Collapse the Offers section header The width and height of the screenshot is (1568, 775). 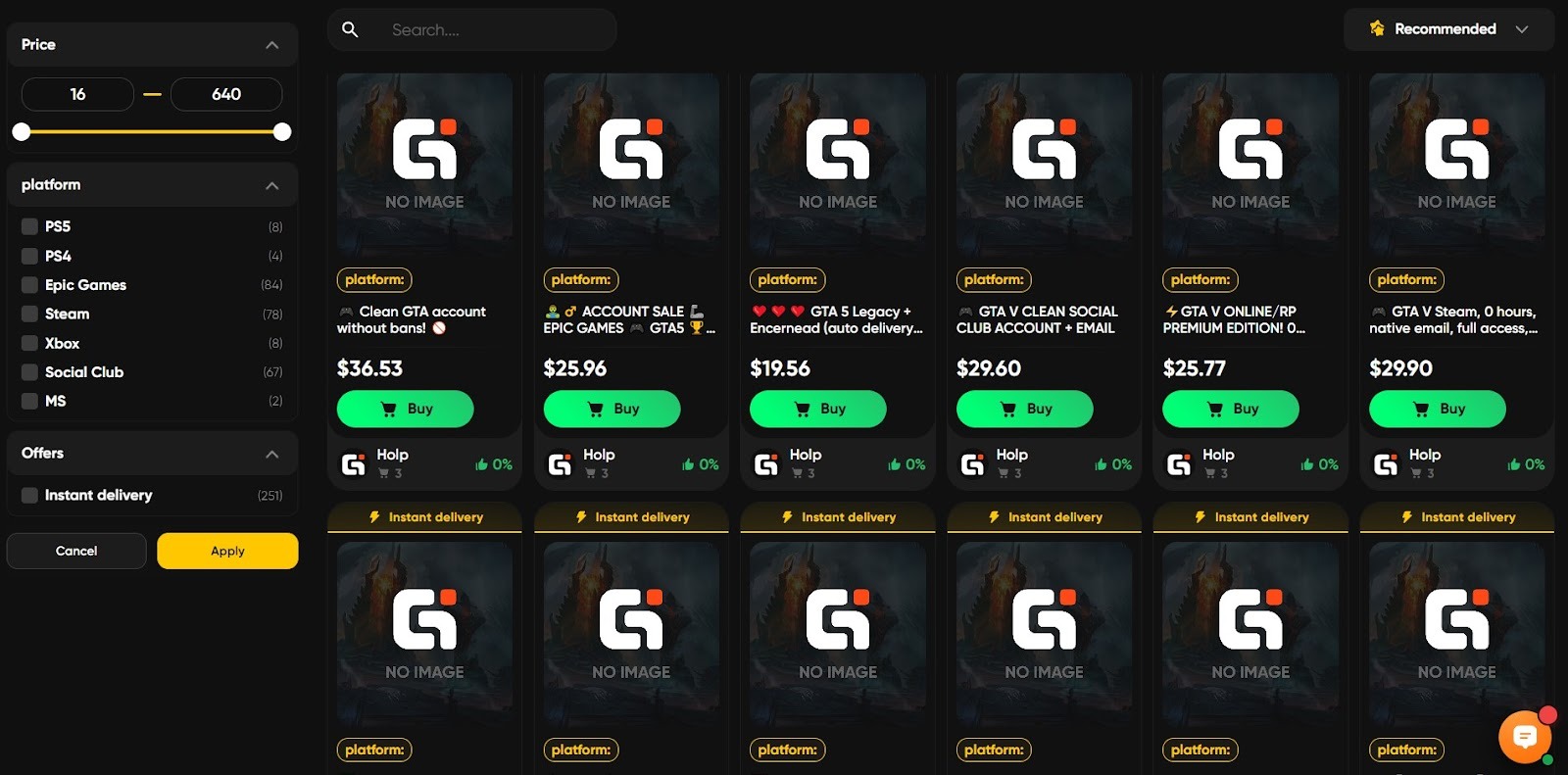pos(152,454)
